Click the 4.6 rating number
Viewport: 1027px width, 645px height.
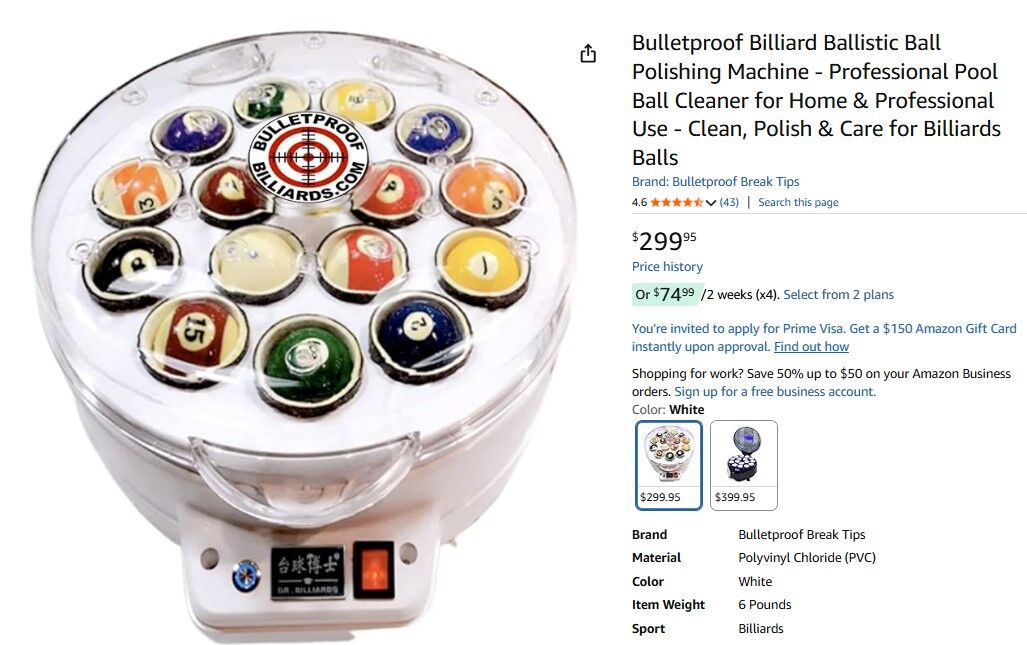coord(639,202)
